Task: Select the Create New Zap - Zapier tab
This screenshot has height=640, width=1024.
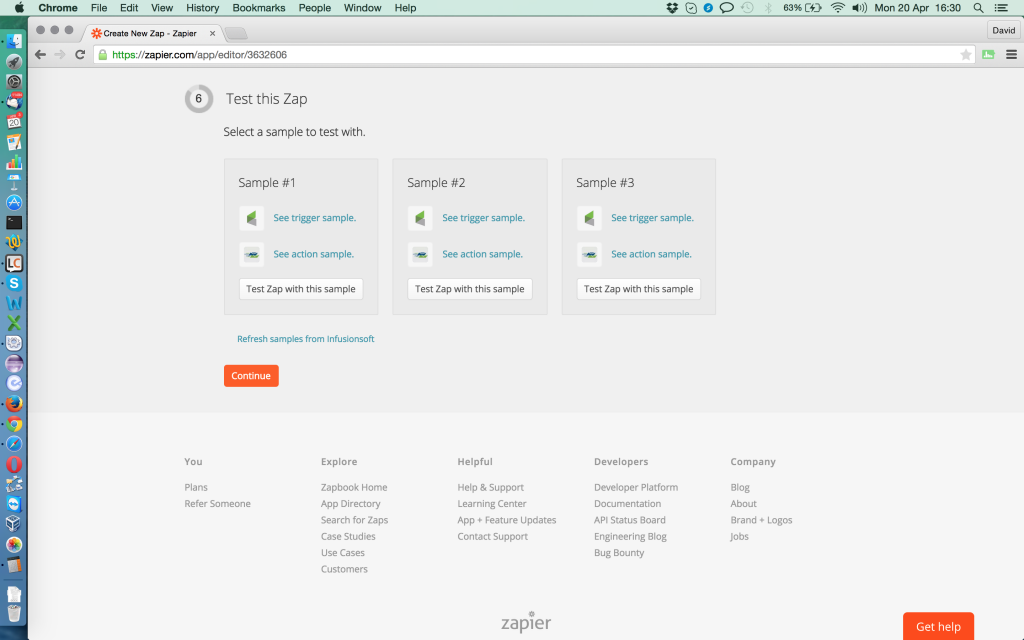Action: click(x=153, y=33)
